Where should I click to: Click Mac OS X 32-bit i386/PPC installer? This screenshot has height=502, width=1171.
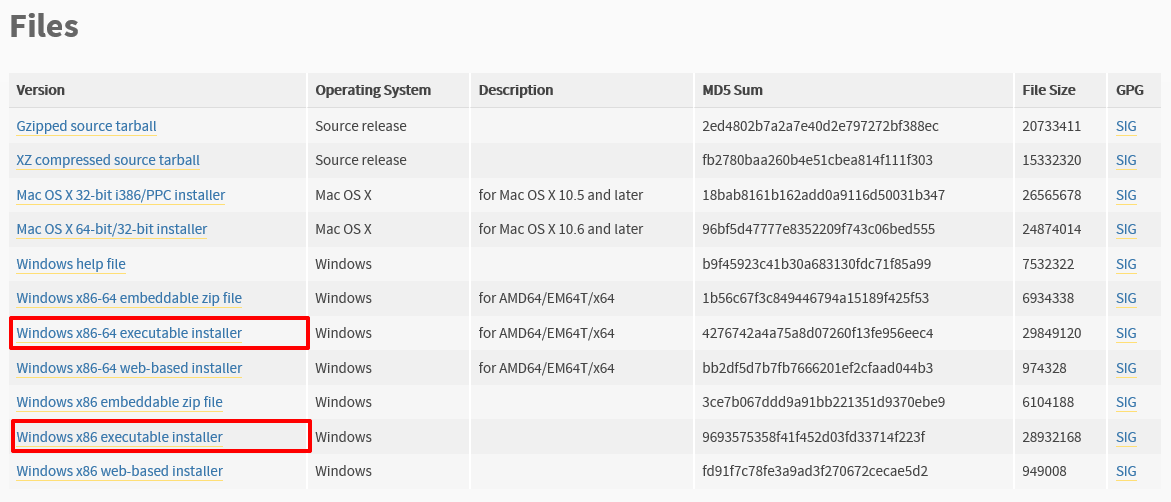point(121,196)
